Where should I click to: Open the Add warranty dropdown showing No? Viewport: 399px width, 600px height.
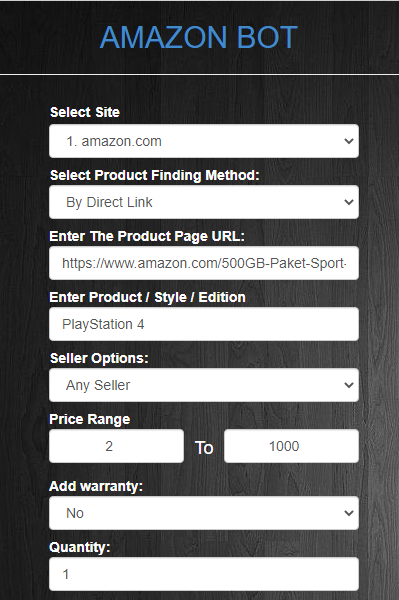pyautogui.click(x=204, y=513)
